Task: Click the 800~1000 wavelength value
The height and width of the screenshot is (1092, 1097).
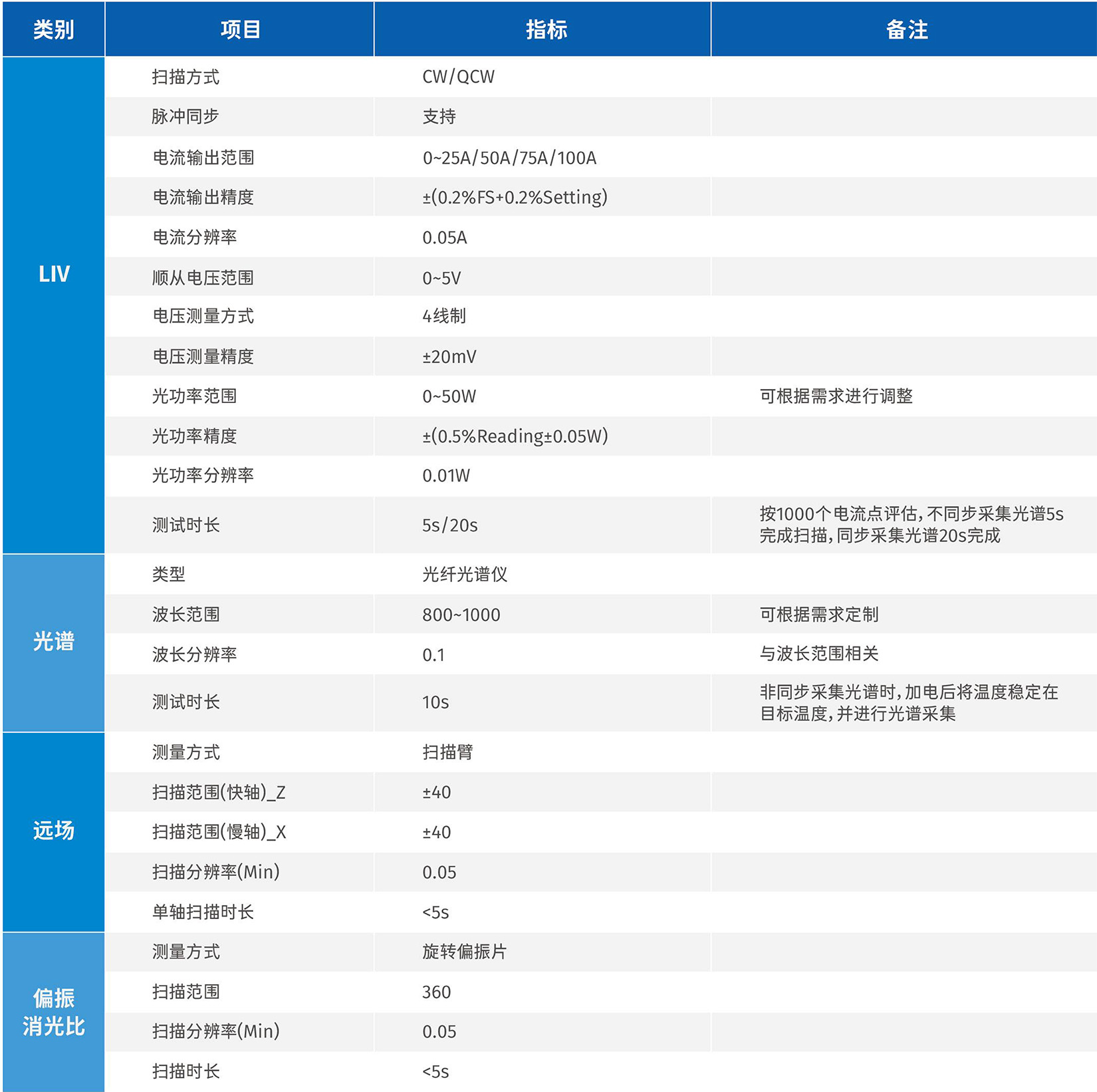Action: pyautogui.click(x=461, y=615)
